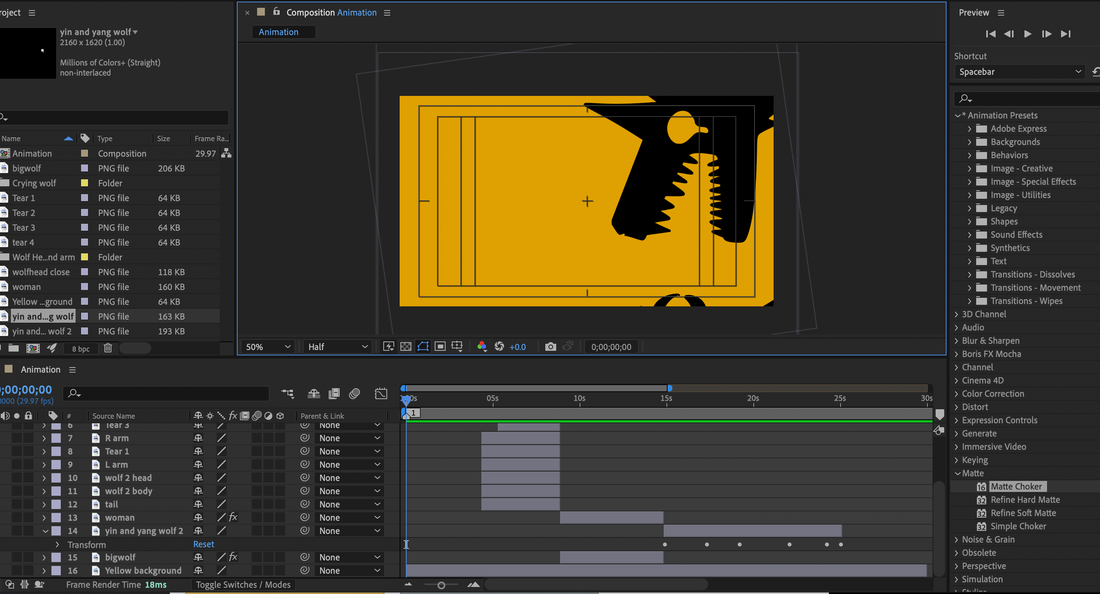
Task: Expand the Backgrounds presets folder
Action: point(970,142)
